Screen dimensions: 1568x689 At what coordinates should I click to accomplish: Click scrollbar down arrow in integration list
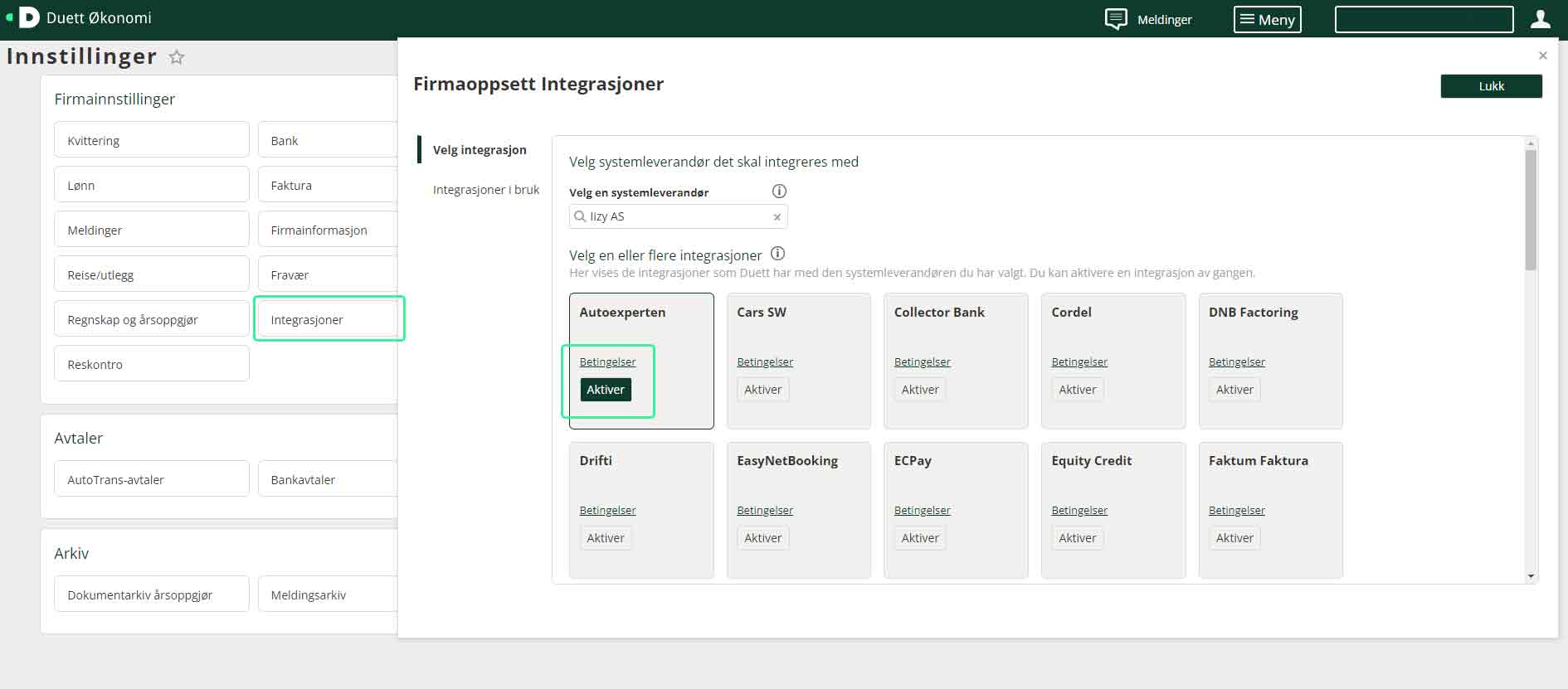1531,576
